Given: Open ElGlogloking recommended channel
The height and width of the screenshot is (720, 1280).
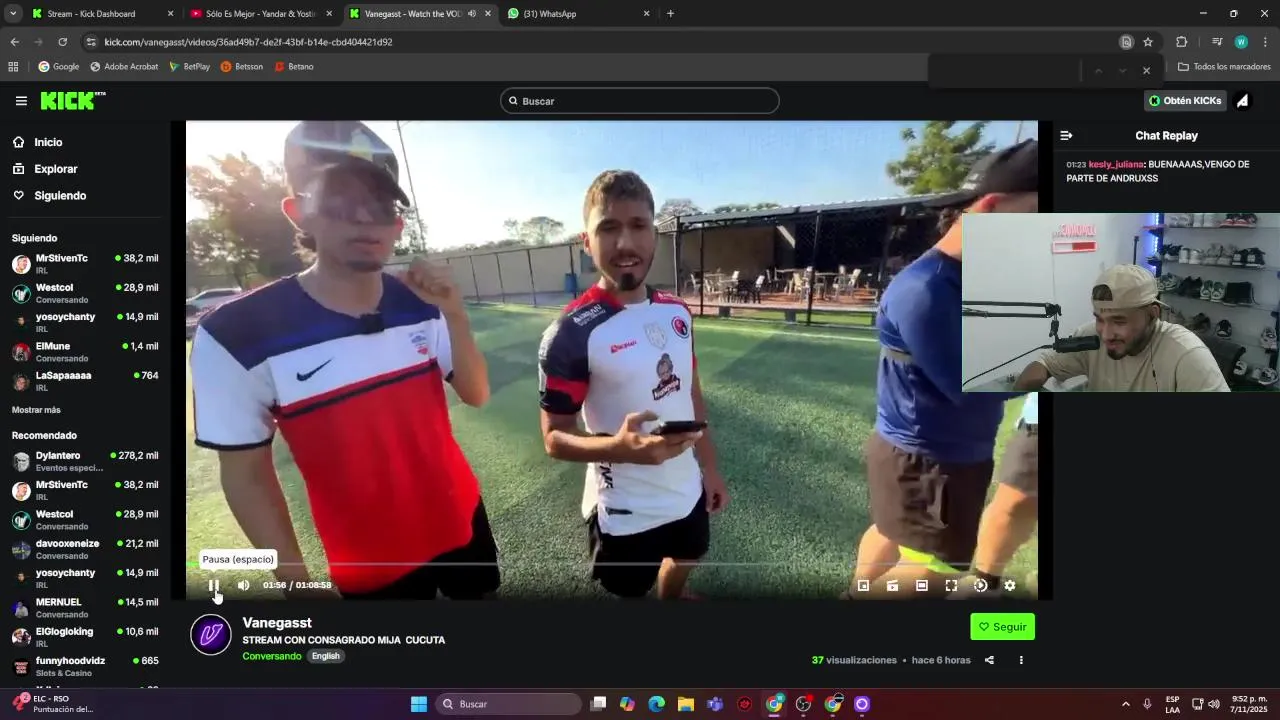Looking at the screenshot, I should 85,637.
